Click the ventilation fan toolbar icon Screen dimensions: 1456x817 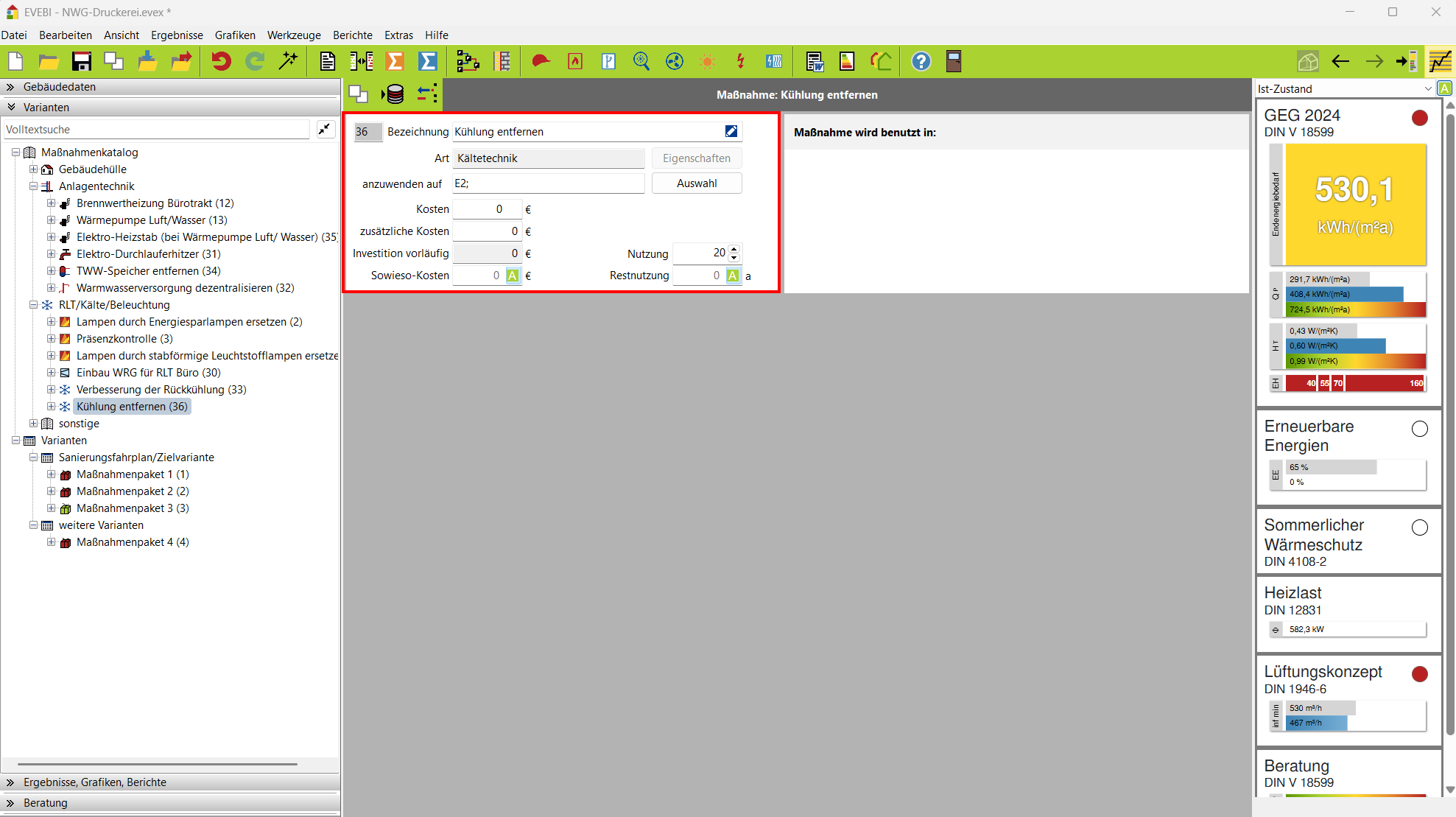[674, 62]
